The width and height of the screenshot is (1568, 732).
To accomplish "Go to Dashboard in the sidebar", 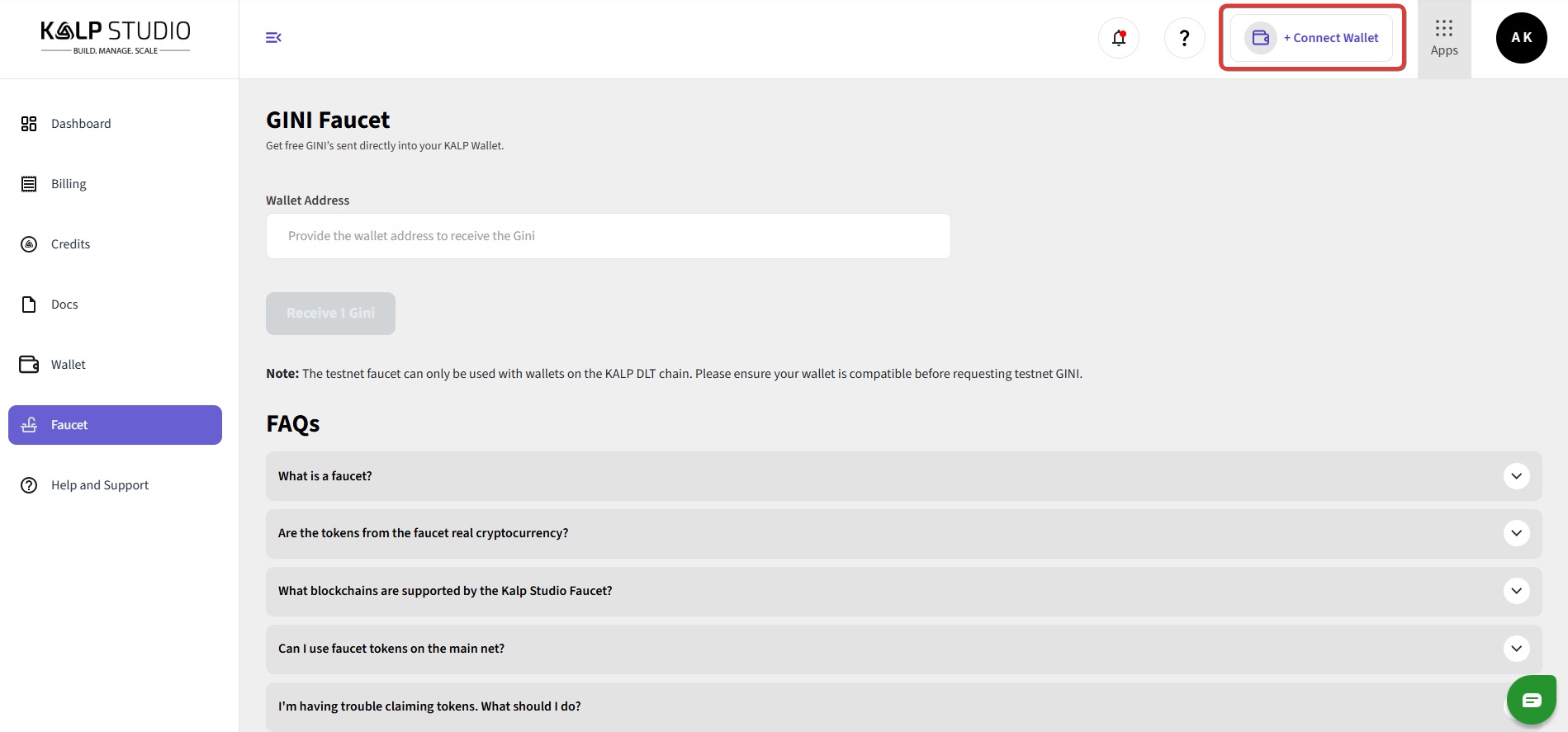I will 80,124.
